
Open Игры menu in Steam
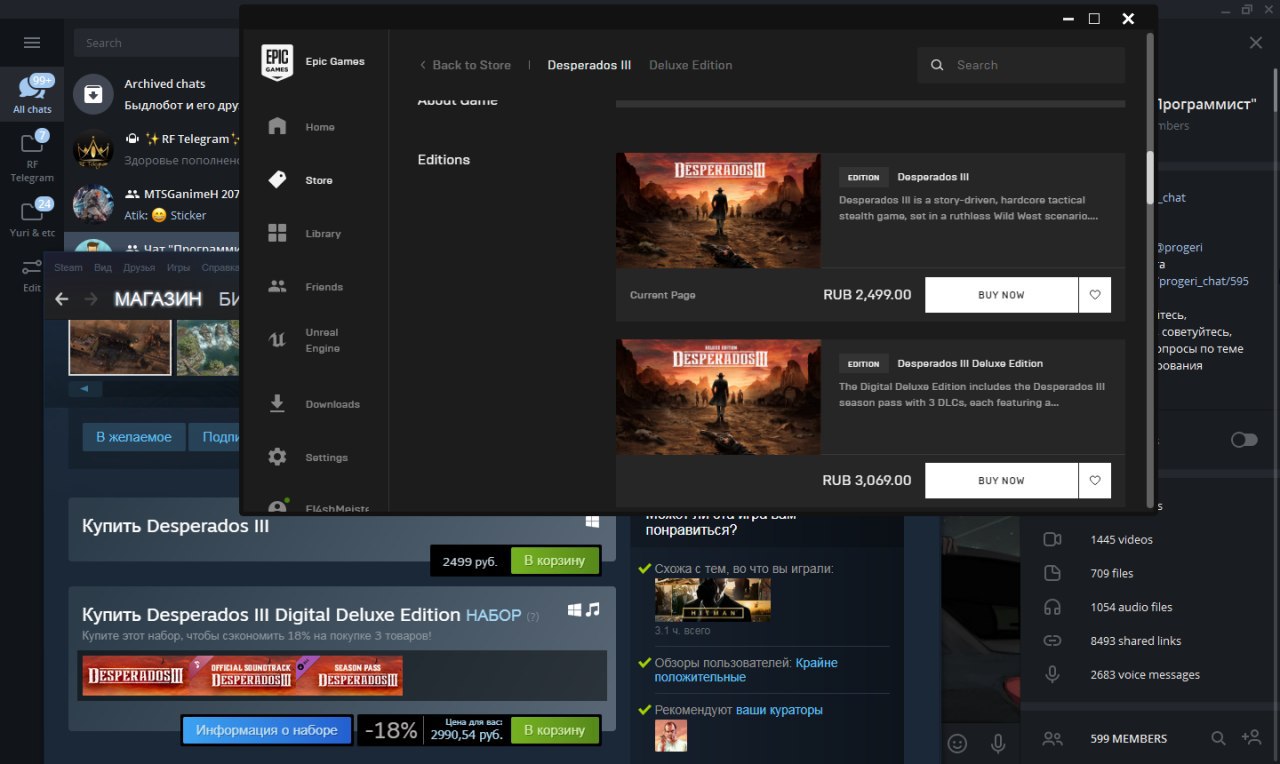click(x=178, y=268)
